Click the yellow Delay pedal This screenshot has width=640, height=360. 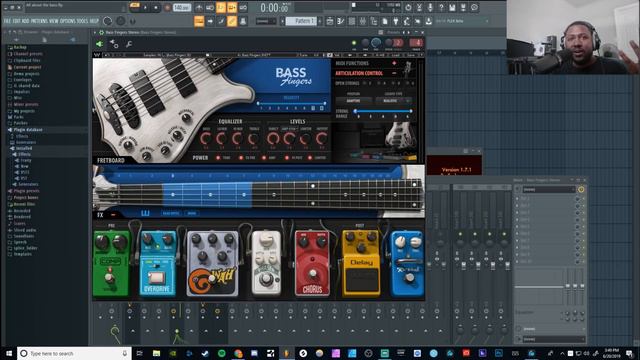(x=361, y=262)
